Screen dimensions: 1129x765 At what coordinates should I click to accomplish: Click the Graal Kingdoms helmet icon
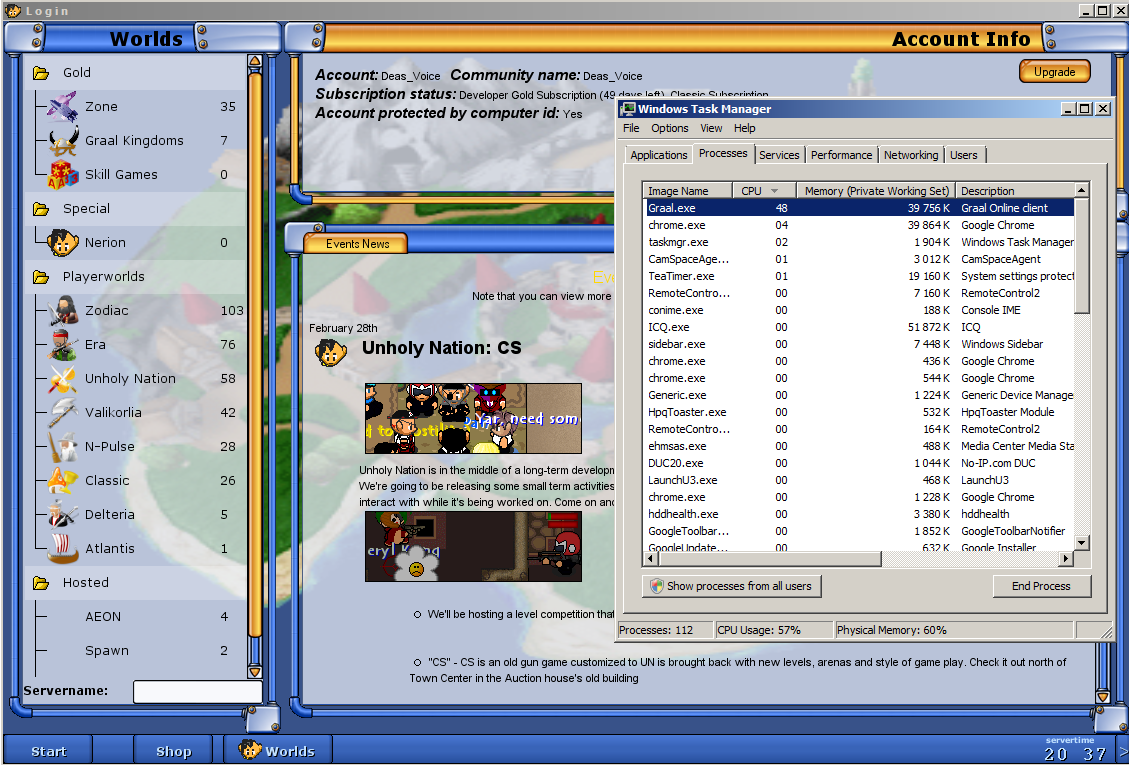tap(63, 140)
